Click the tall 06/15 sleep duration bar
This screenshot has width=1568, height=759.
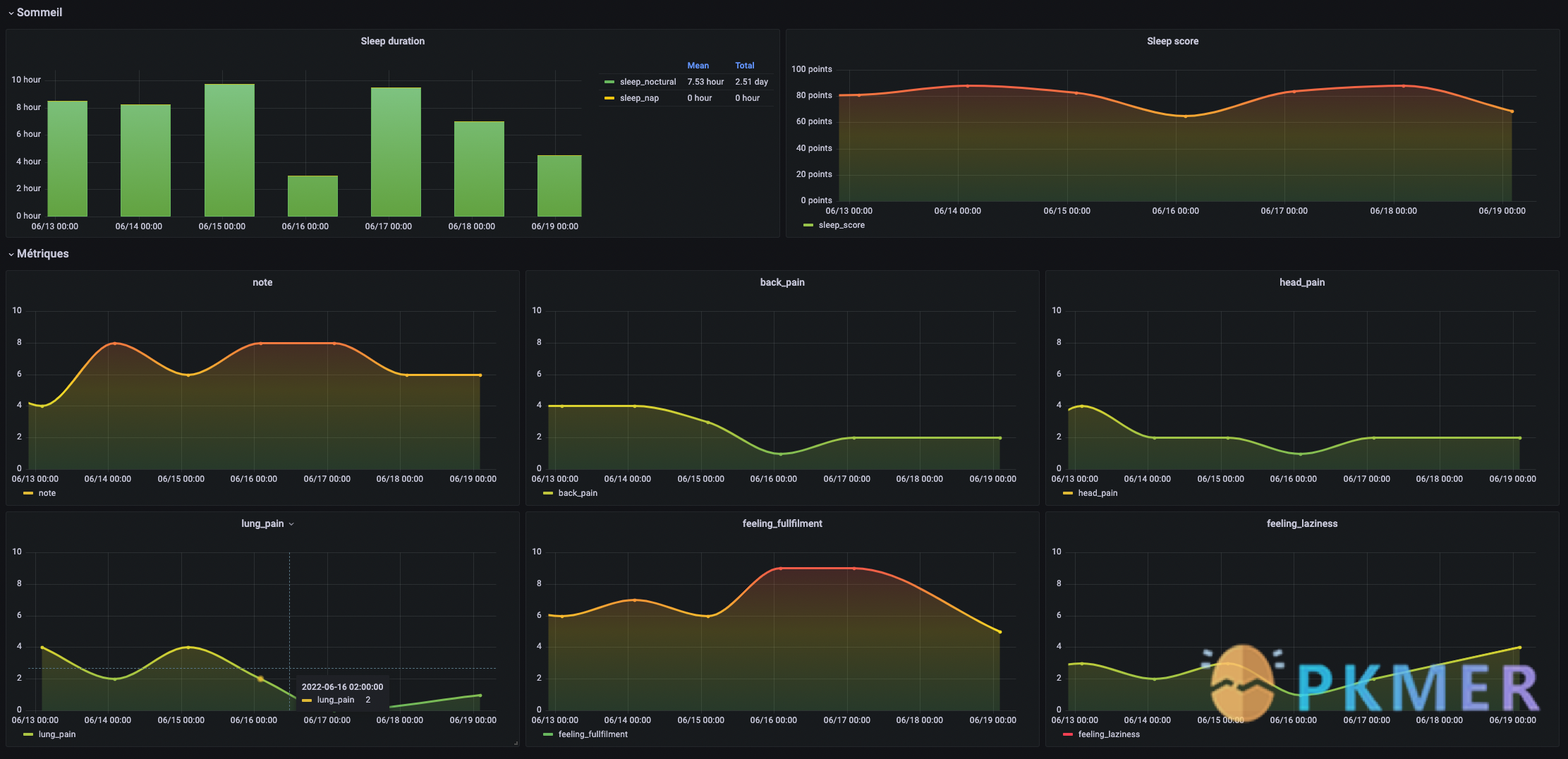[229, 150]
